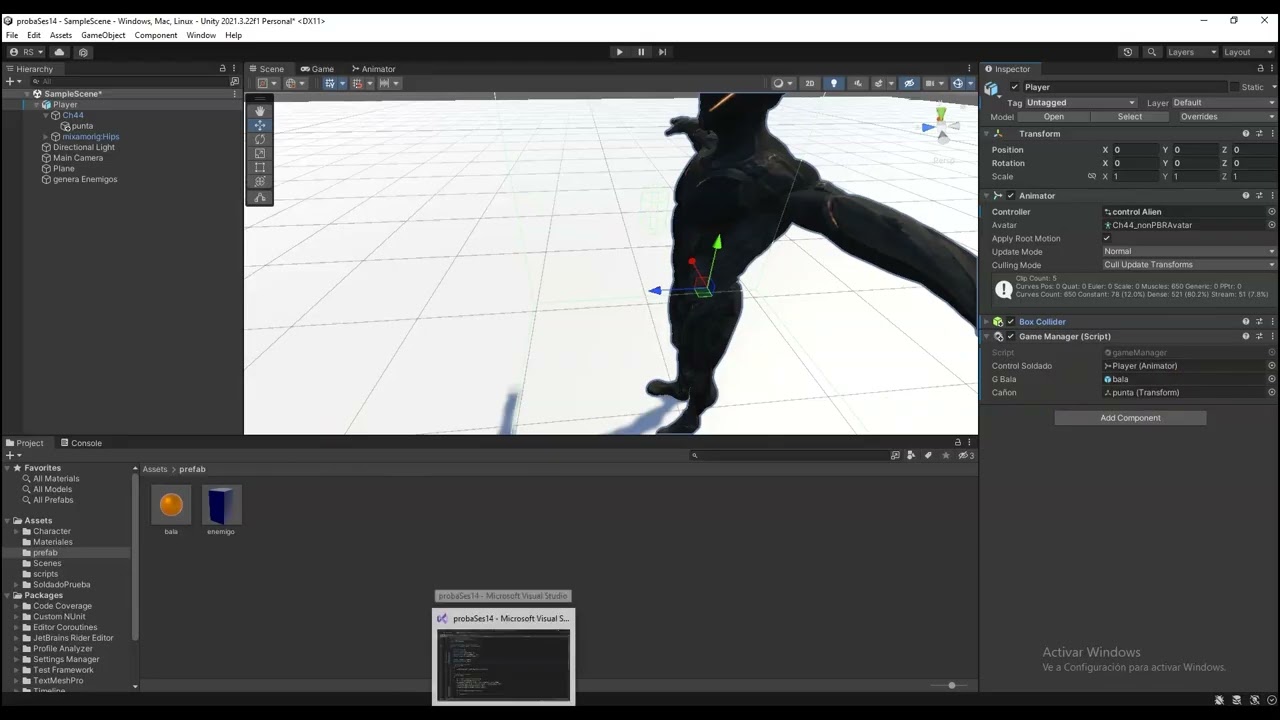The image size is (1280, 720).
Task: Toggle Apply Root Motion checkbox
Action: (x=1107, y=239)
